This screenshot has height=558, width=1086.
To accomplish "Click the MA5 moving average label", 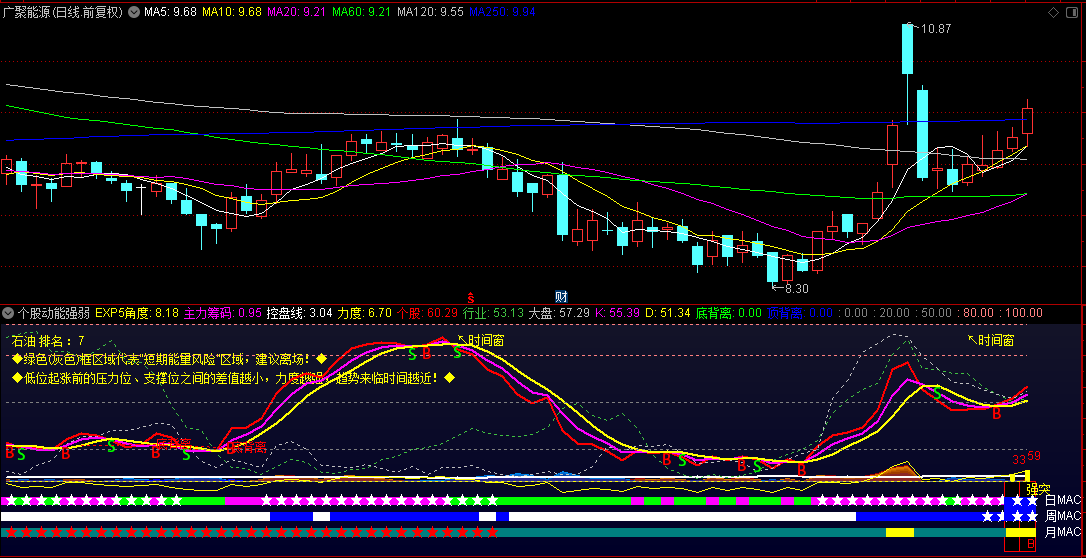I will click(170, 13).
